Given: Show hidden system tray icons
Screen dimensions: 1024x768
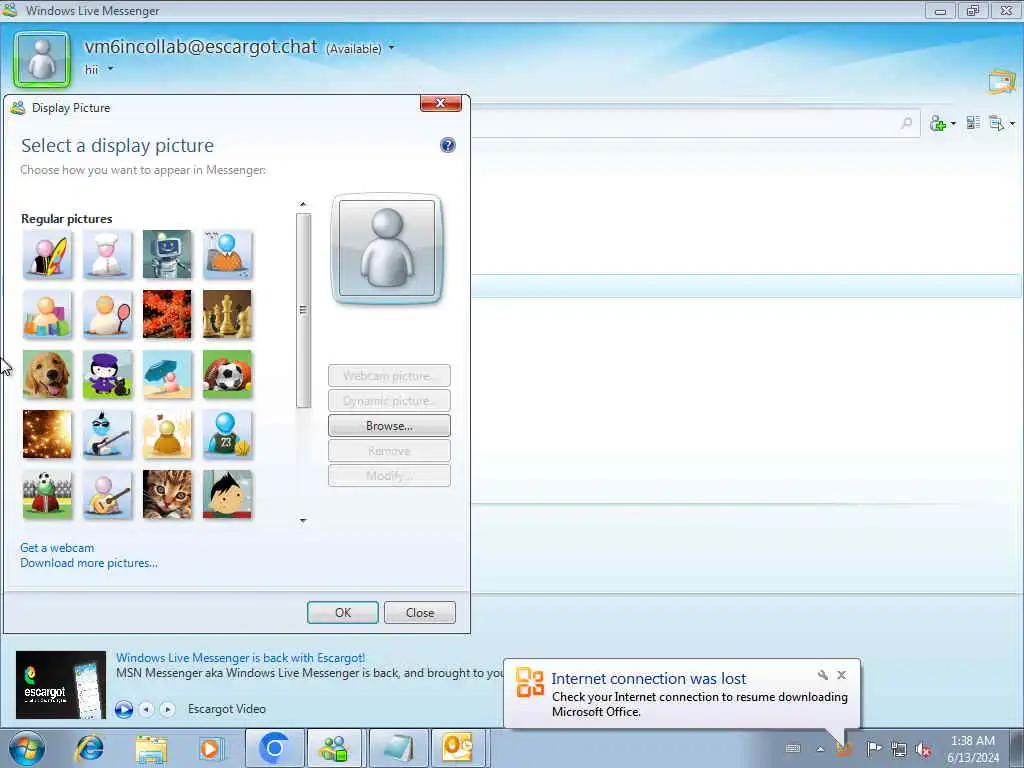Looking at the screenshot, I should click(820, 749).
